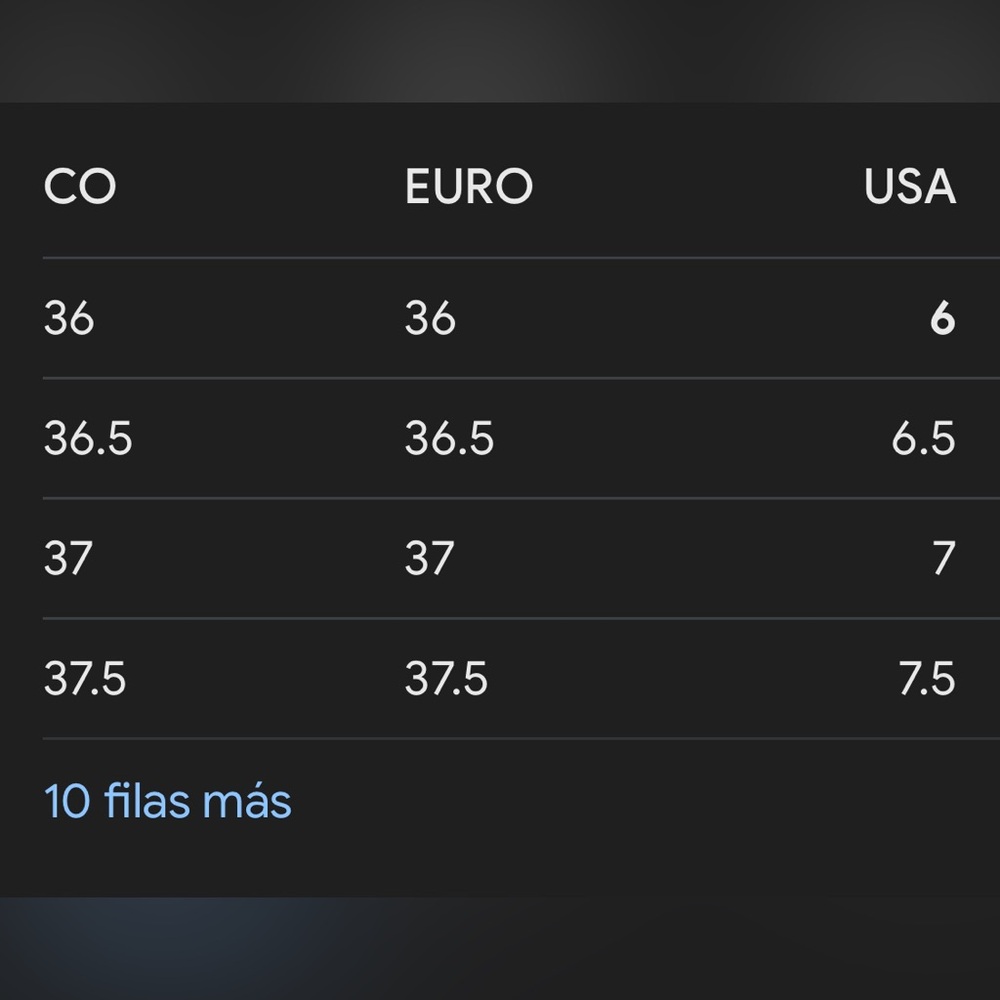Click empty header space between EURO and USA
1000x1000 pixels.
click(700, 187)
